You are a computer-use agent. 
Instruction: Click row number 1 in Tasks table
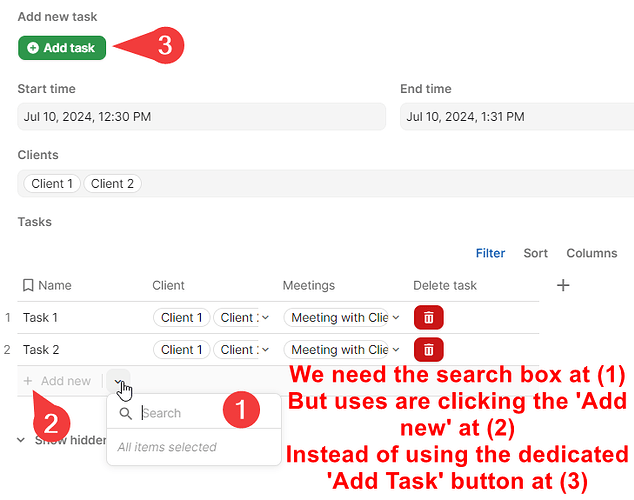(8, 318)
